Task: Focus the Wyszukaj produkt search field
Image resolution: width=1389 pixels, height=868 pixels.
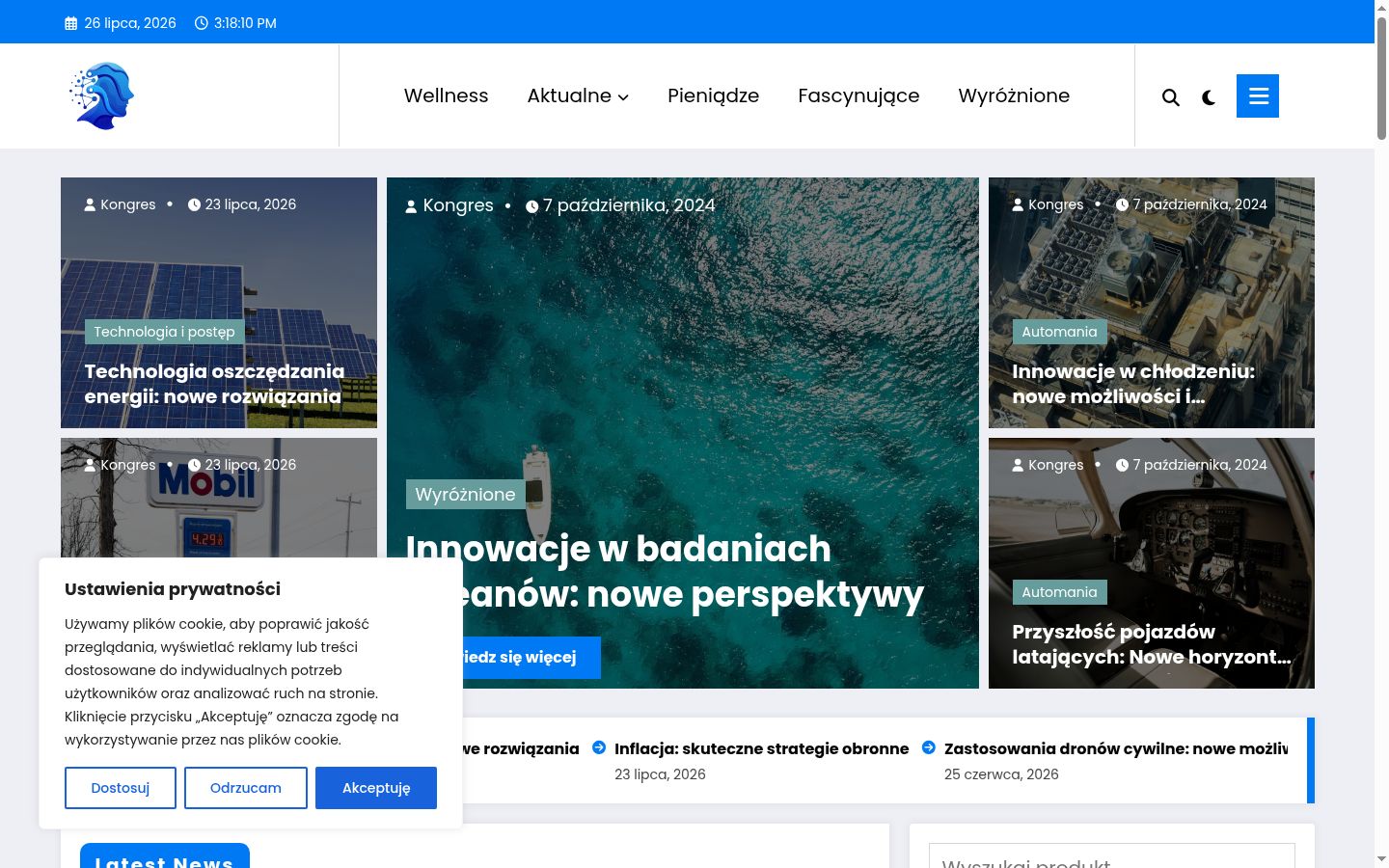Action: coord(1112,856)
